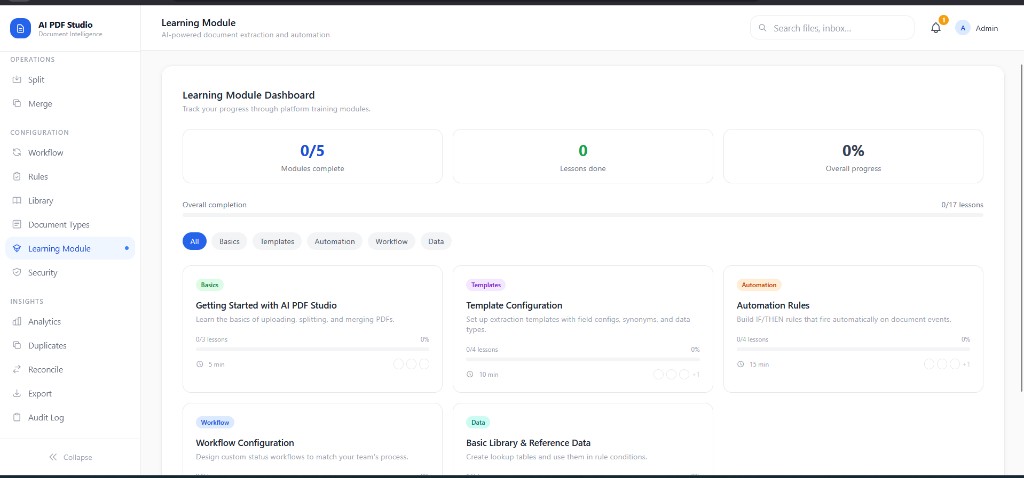
Task: Click the Duplicates icon in sidebar
Action: click(17, 345)
